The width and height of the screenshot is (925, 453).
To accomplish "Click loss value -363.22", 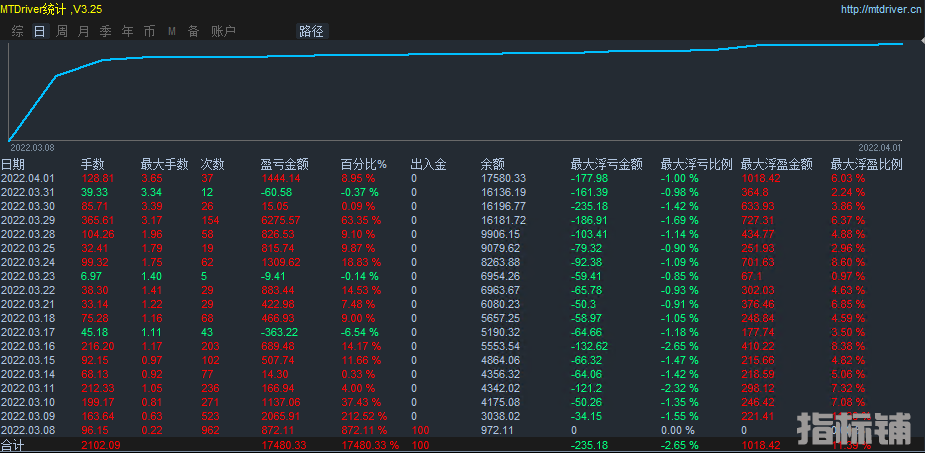I will click(281, 333).
